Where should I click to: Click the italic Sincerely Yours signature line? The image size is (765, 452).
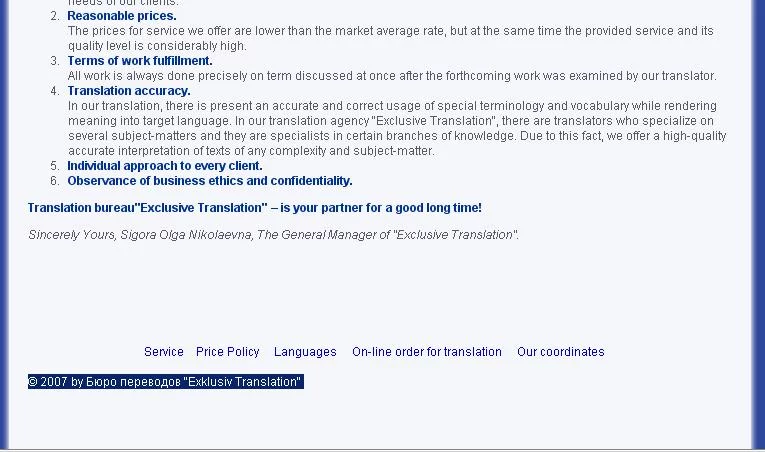[x=273, y=235]
